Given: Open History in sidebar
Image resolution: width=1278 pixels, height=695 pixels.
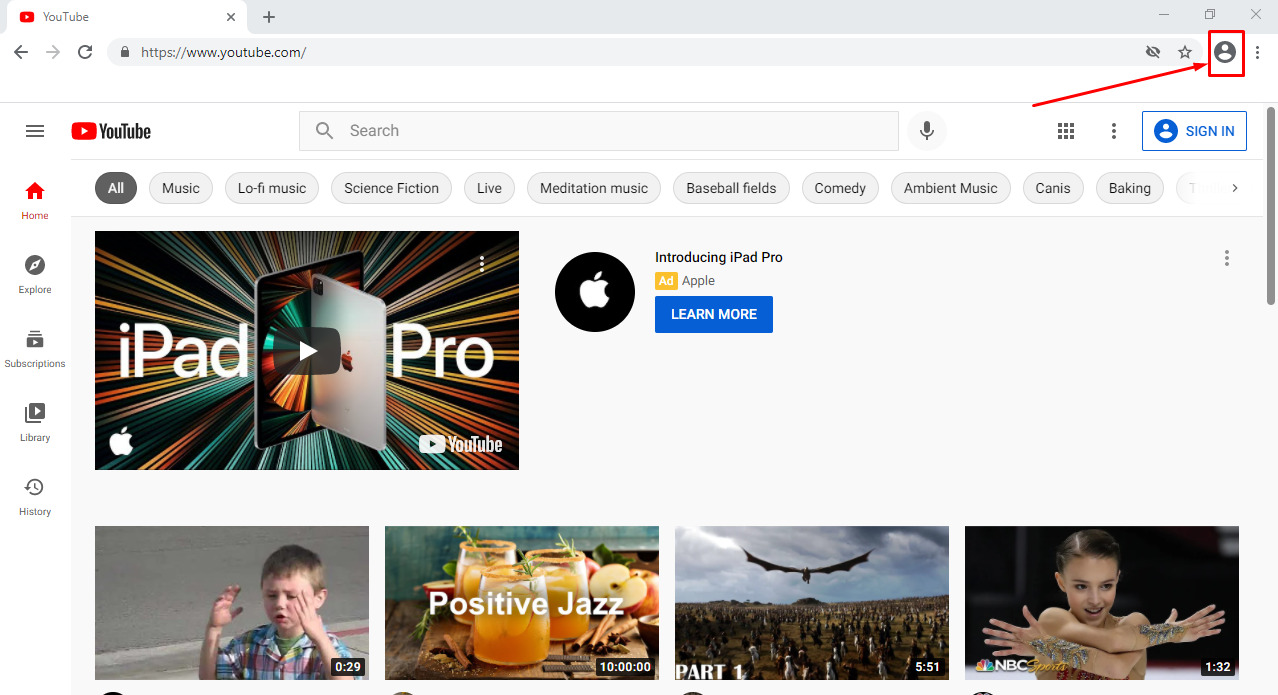Looking at the screenshot, I should coord(35,496).
